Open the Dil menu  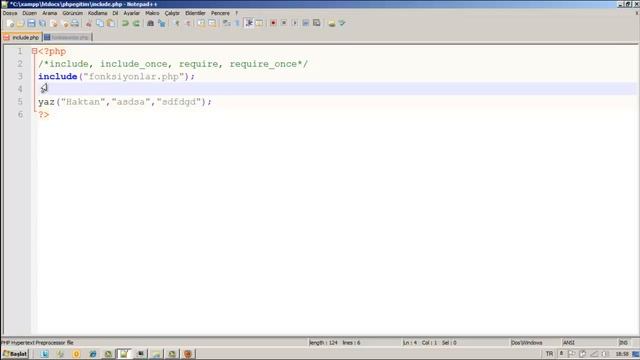[115, 13]
